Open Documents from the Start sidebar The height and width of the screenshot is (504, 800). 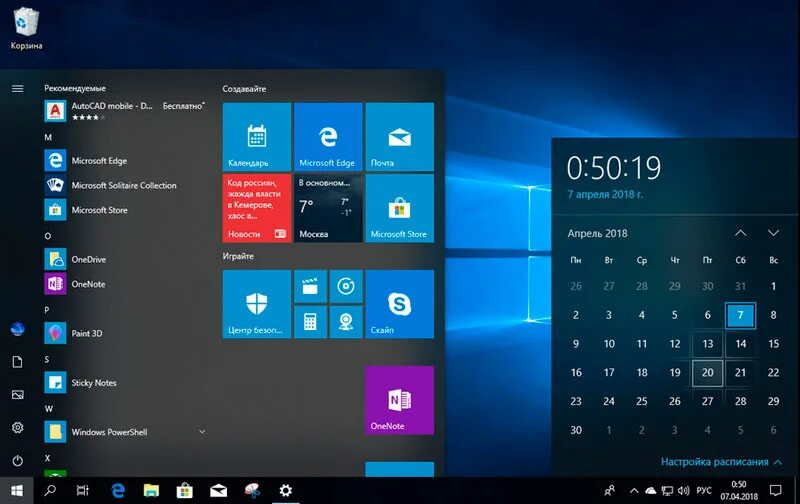(x=17, y=362)
